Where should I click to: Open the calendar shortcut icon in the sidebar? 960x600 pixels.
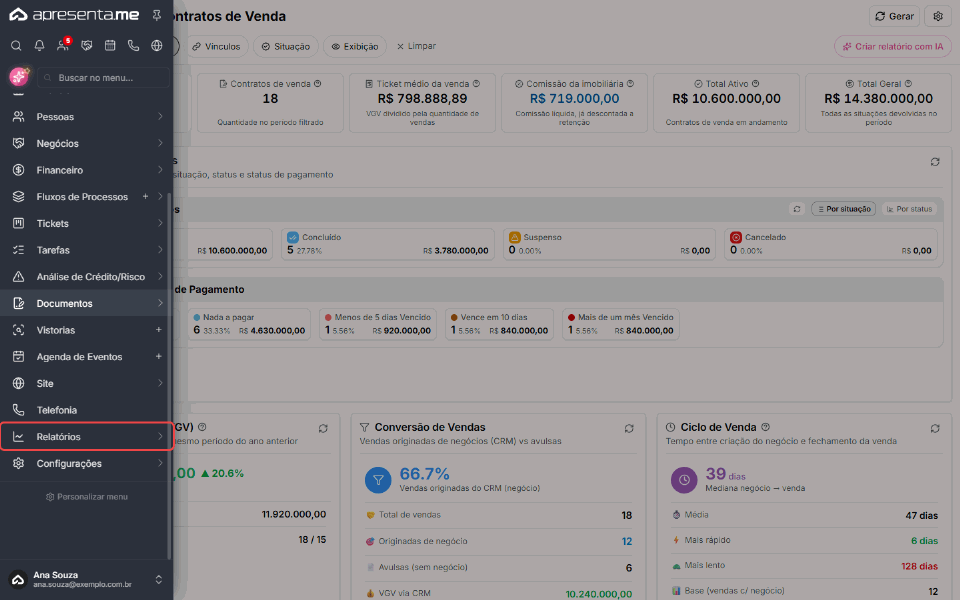[x=110, y=45]
